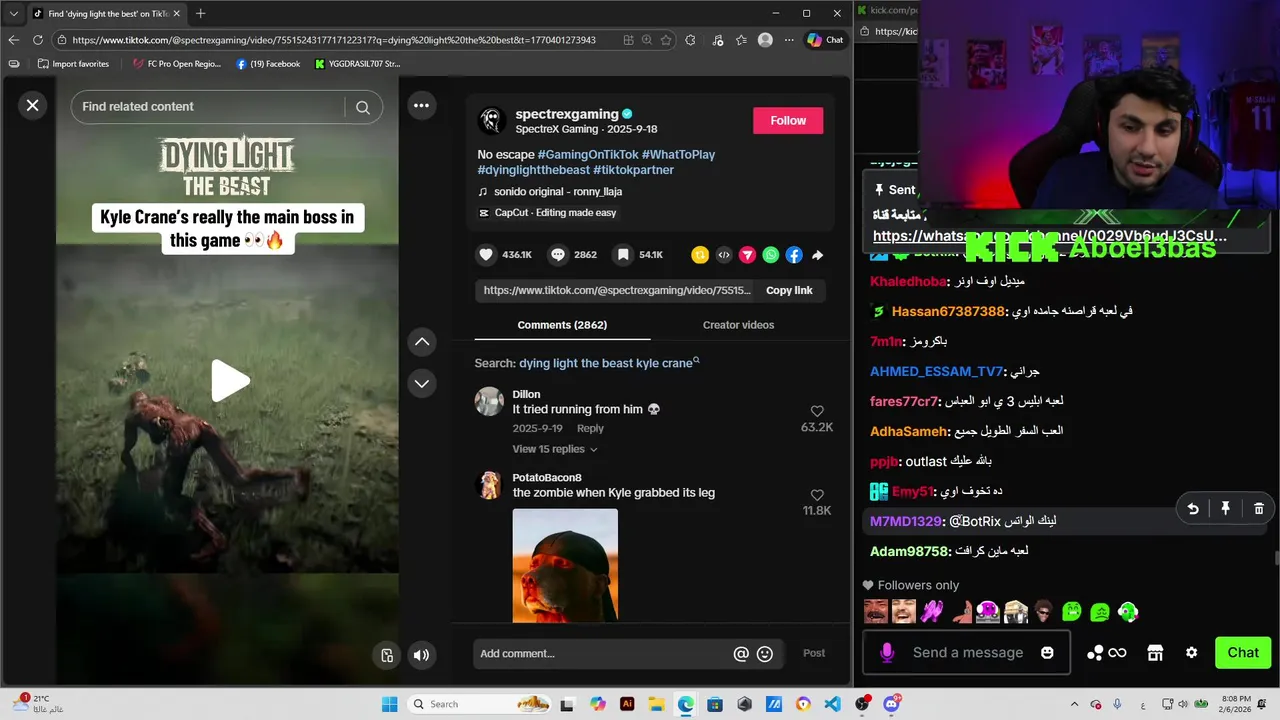Viewport: 1280px width, 720px height.
Task: Share video to WhatsApp
Action: point(770,255)
